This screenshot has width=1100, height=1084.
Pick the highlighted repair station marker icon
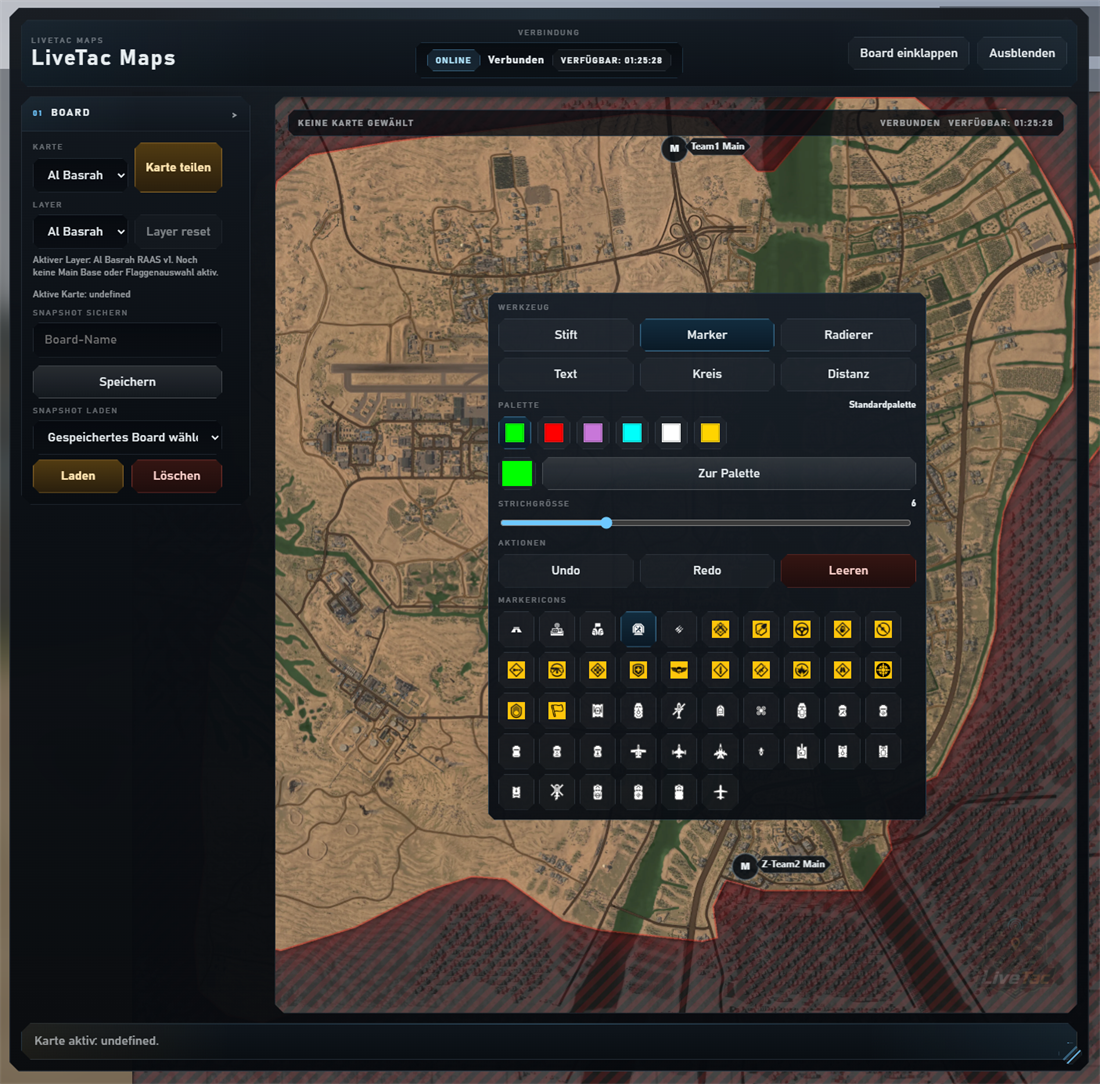pyautogui.click(x=638, y=629)
